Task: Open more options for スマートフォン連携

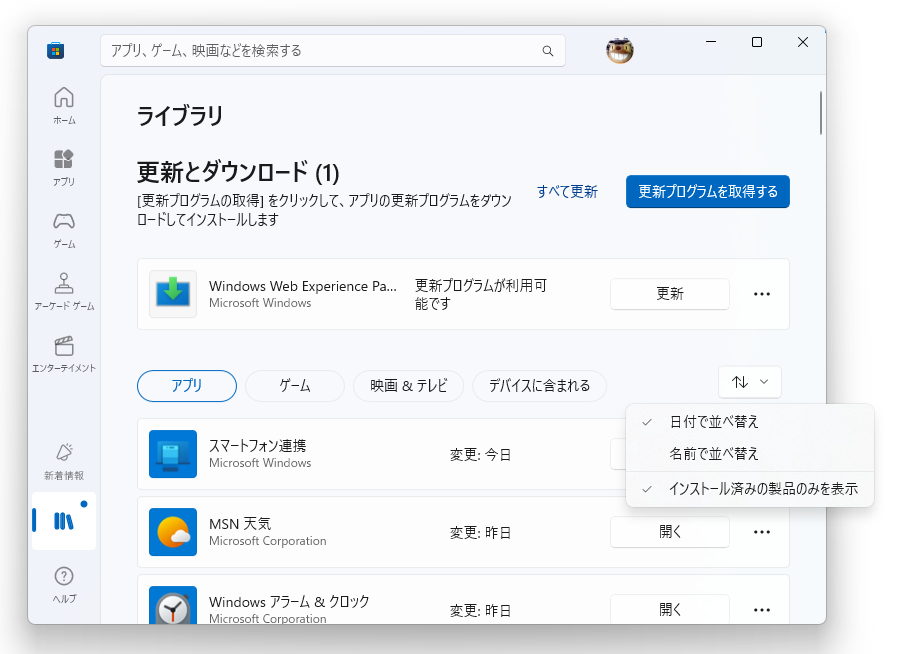Action: [762, 454]
